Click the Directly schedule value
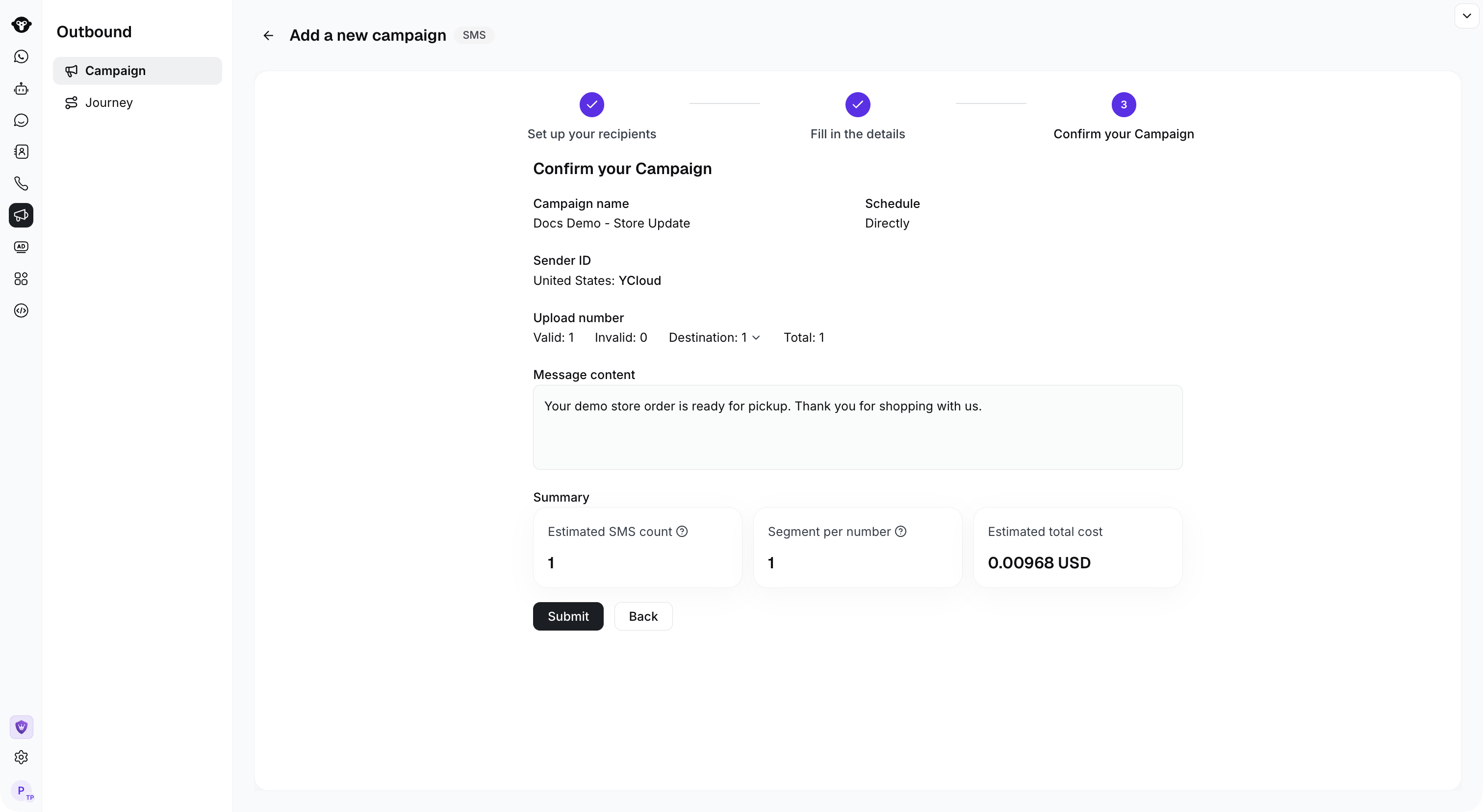This screenshot has width=1483, height=812. click(x=887, y=223)
